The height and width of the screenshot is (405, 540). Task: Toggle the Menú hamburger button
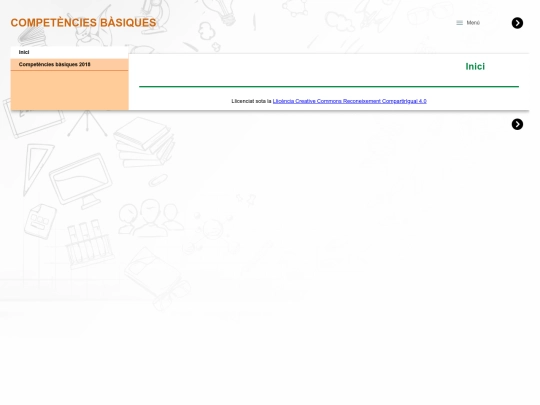click(468, 23)
